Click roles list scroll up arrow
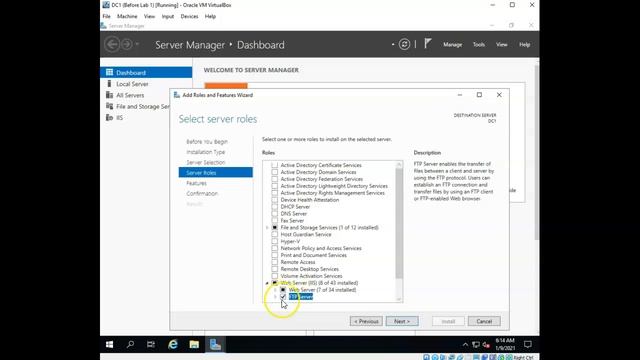Screen dimensions: 640x360 tap(399, 164)
